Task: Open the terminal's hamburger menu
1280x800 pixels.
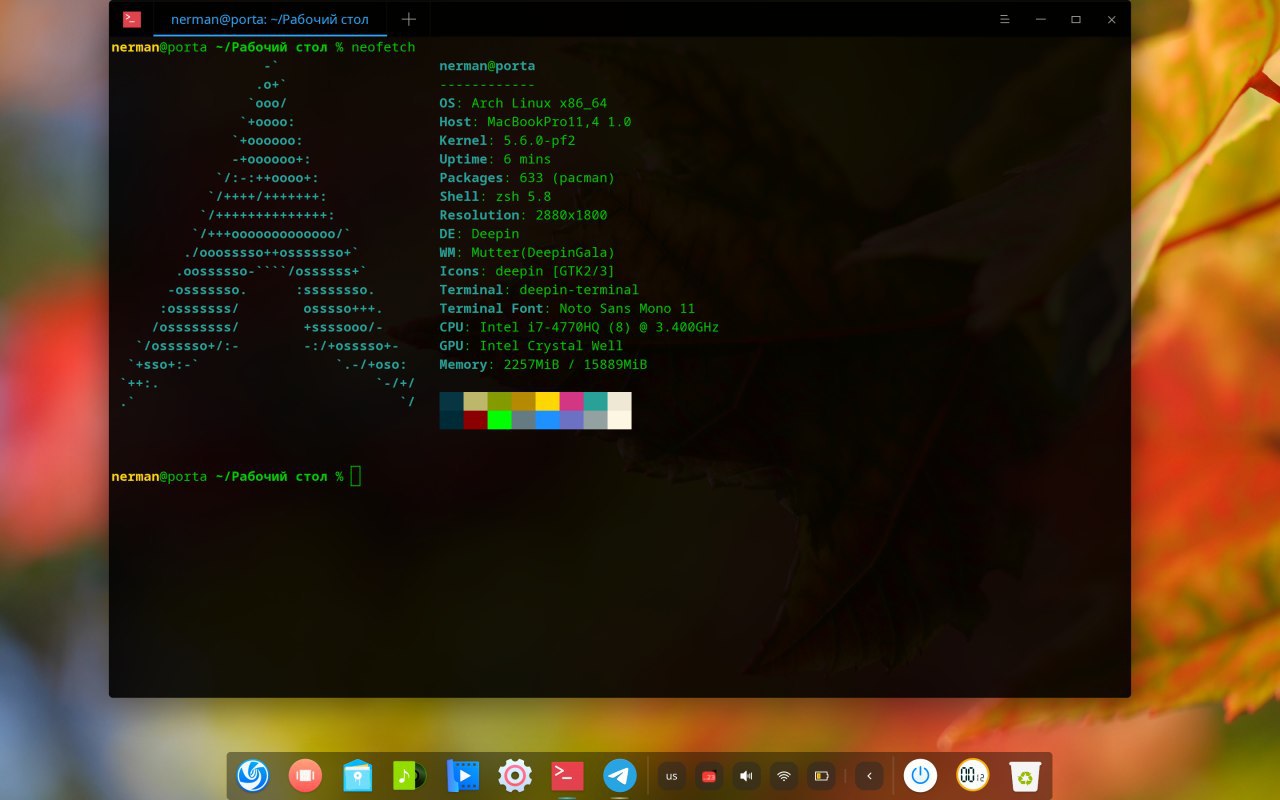Action: pyautogui.click(x=1005, y=19)
